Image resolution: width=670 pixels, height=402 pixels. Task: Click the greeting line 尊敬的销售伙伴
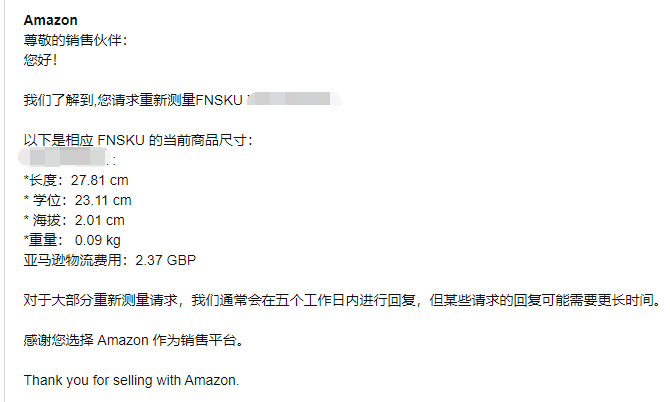point(75,40)
